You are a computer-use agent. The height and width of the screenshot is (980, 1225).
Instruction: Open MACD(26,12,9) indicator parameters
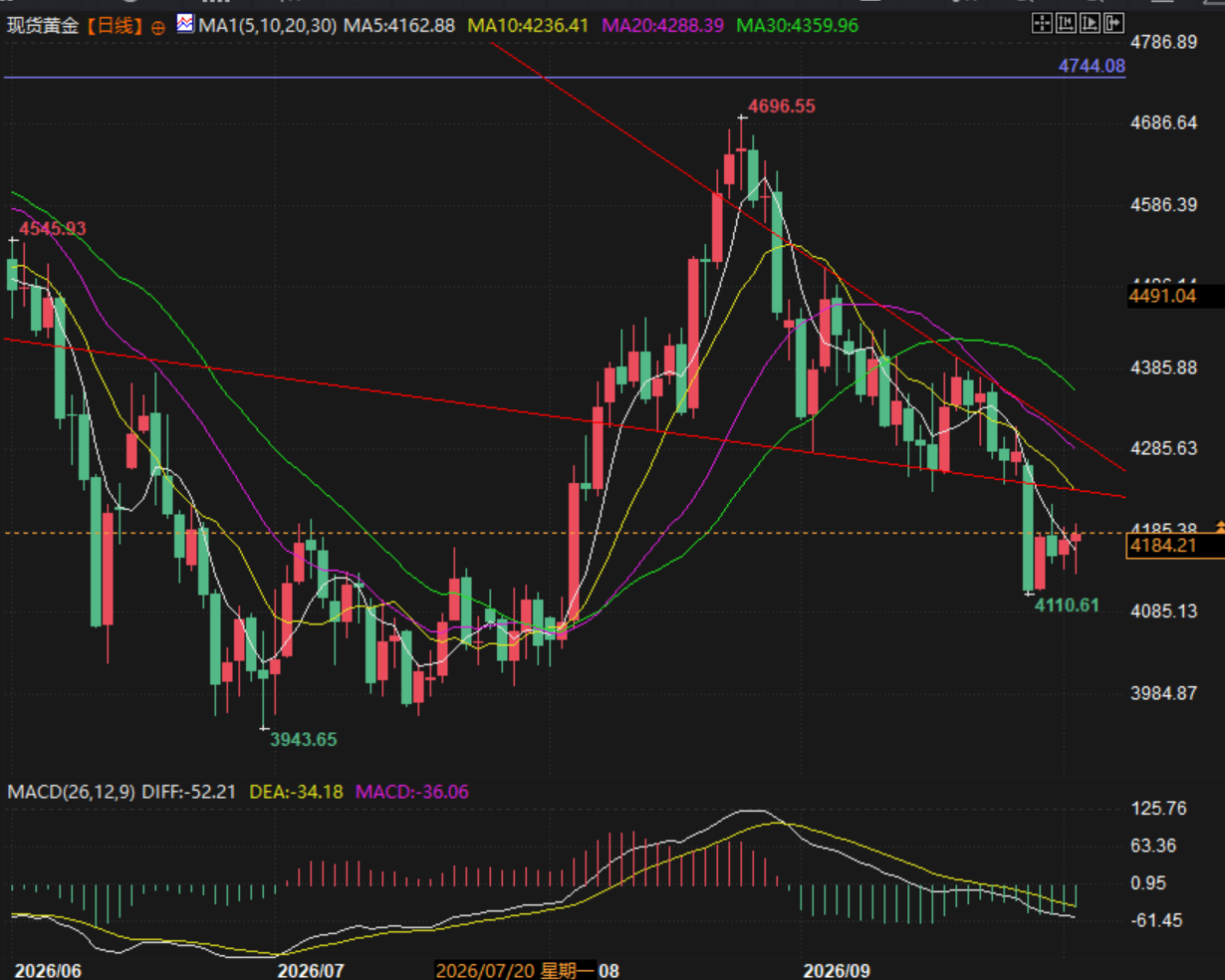pyautogui.click(x=72, y=792)
